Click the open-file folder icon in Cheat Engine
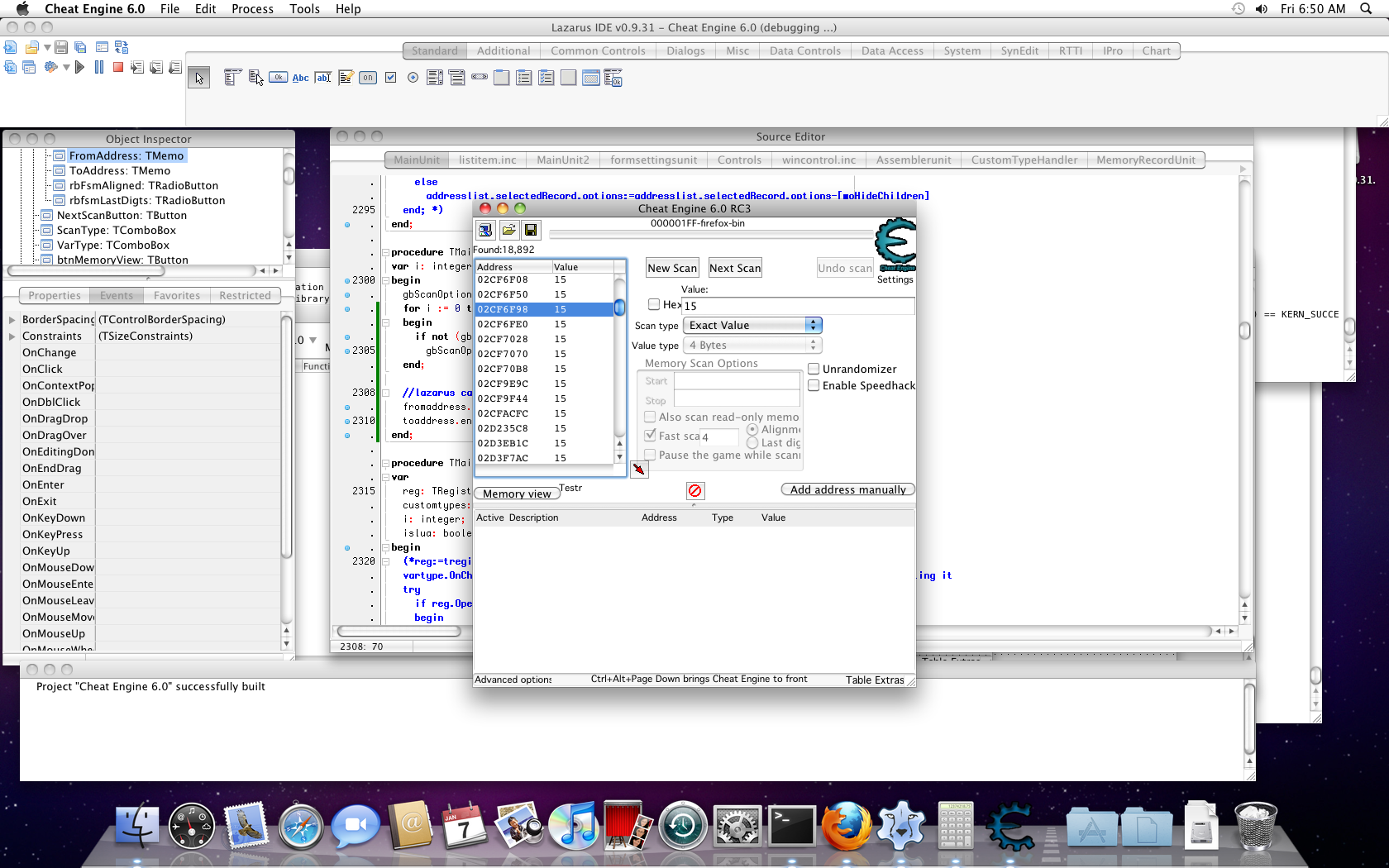The width and height of the screenshot is (1389, 868). [x=508, y=230]
